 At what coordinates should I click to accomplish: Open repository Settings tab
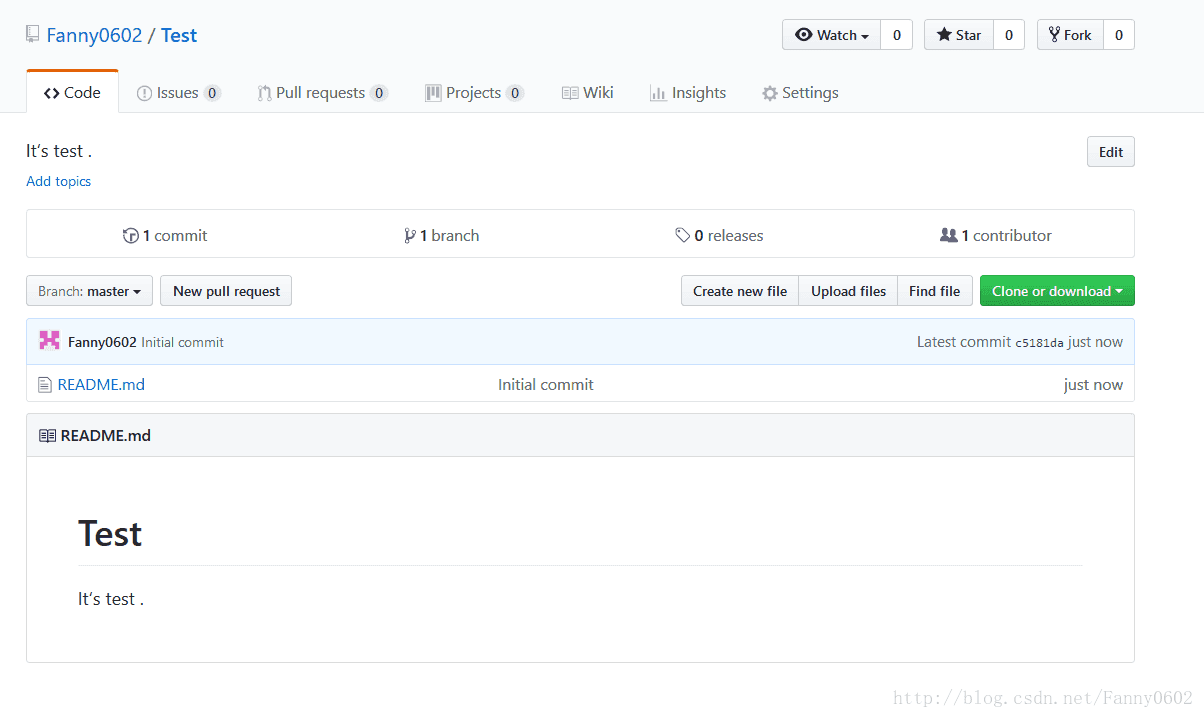pos(800,93)
